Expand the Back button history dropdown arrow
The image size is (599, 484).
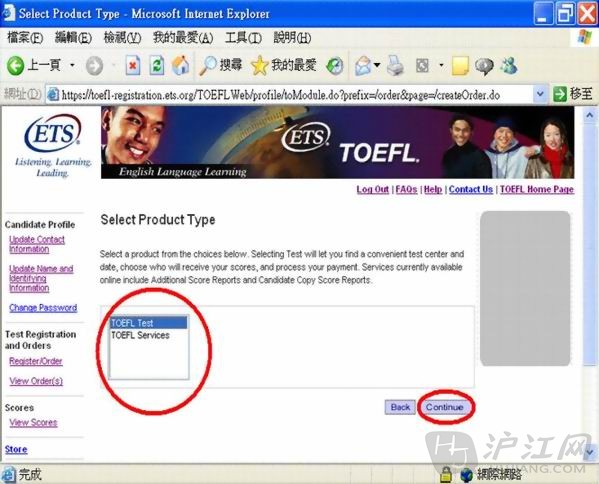click(x=72, y=65)
